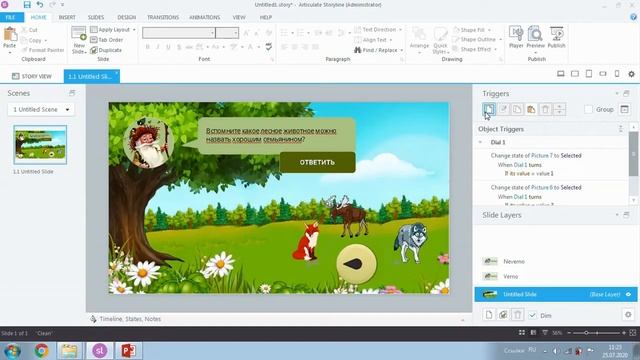Image resolution: width=640 pixels, height=360 pixels.
Task: Expand the Timeline, States, Notes panel
Action: (462, 320)
